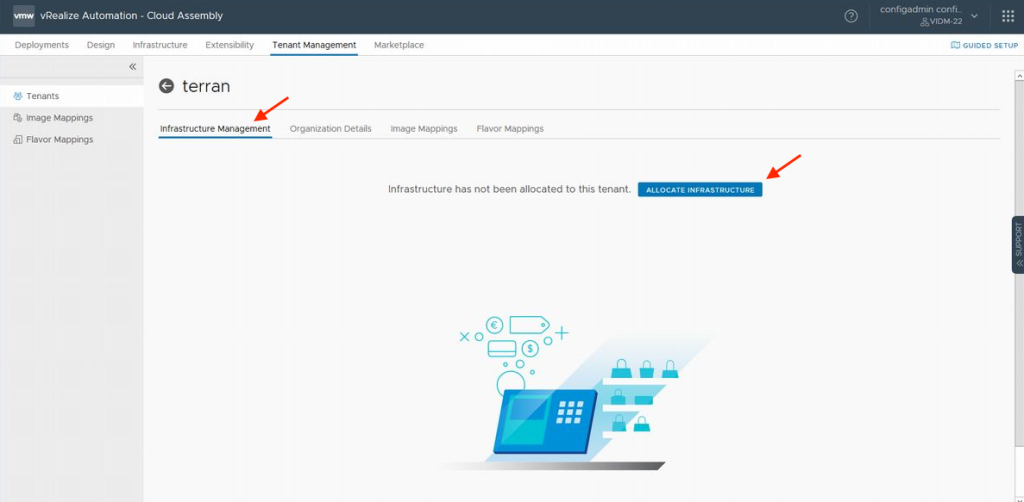Click the Tenants sidebar icon
The height and width of the screenshot is (502, 1024).
(x=18, y=96)
